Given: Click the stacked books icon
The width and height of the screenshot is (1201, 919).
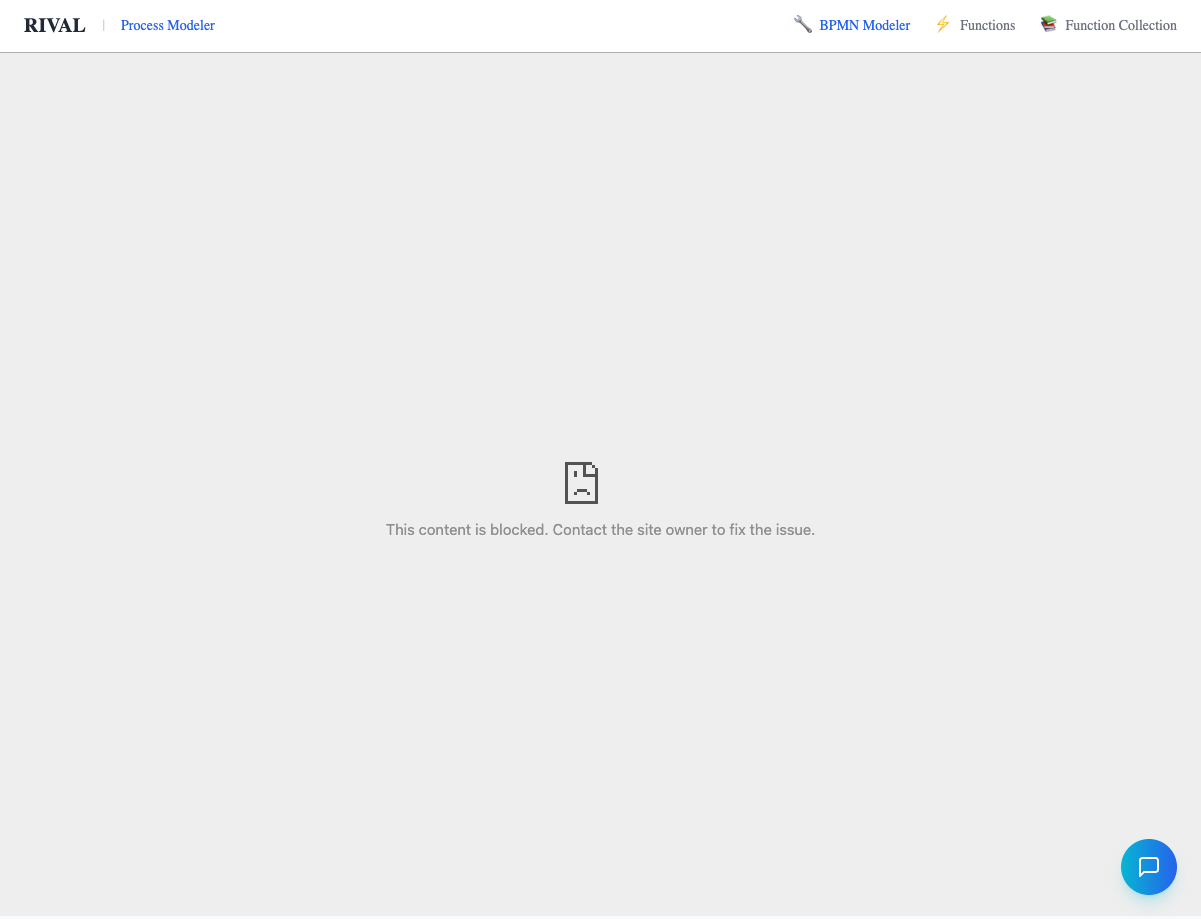Looking at the screenshot, I should coord(1048,24).
